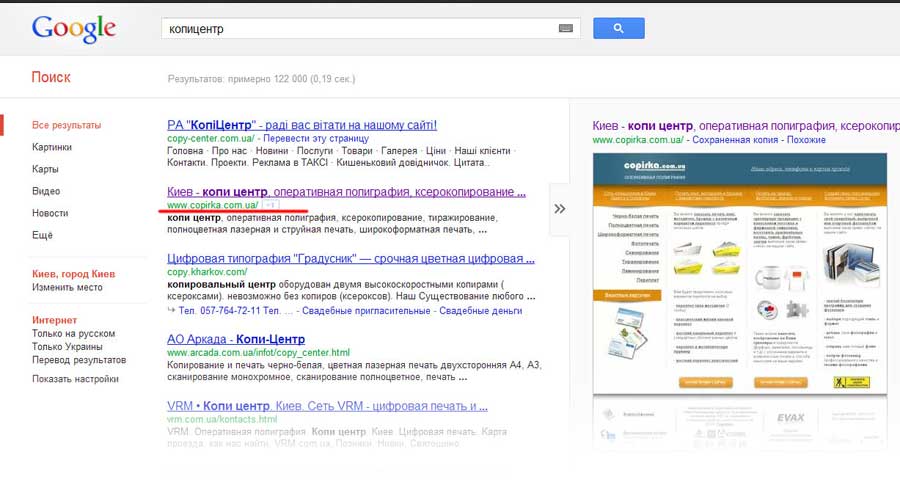Expand 'Показать настройки' options

[x=75, y=379]
